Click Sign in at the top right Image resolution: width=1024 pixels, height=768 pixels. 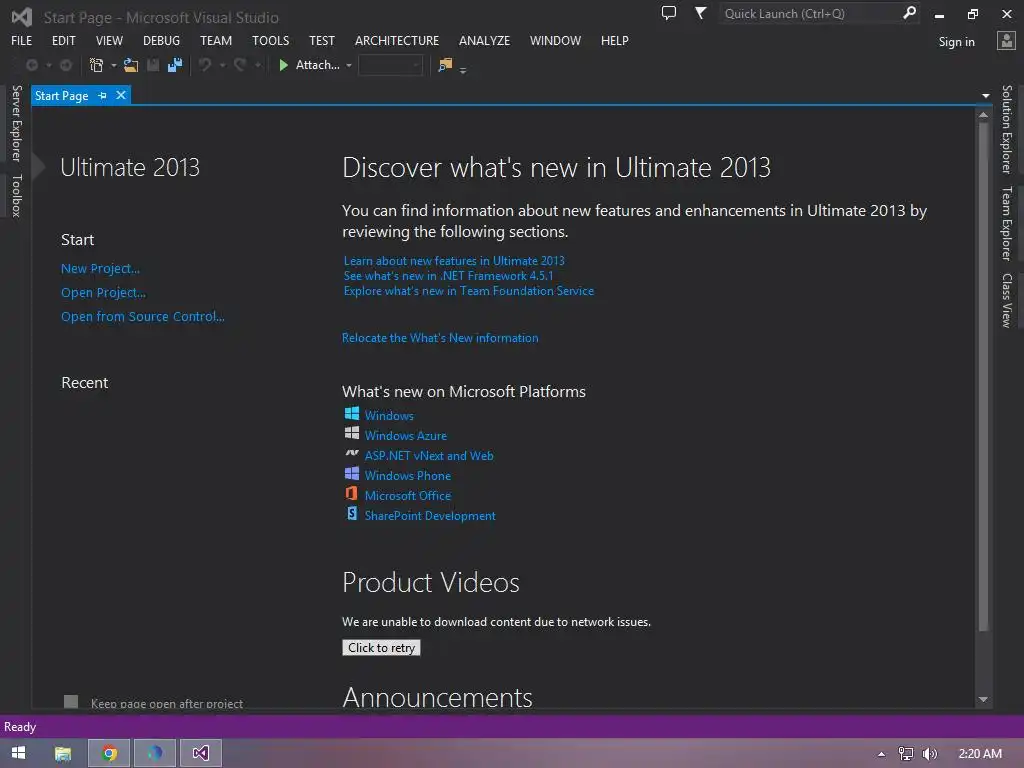coord(956,42)
